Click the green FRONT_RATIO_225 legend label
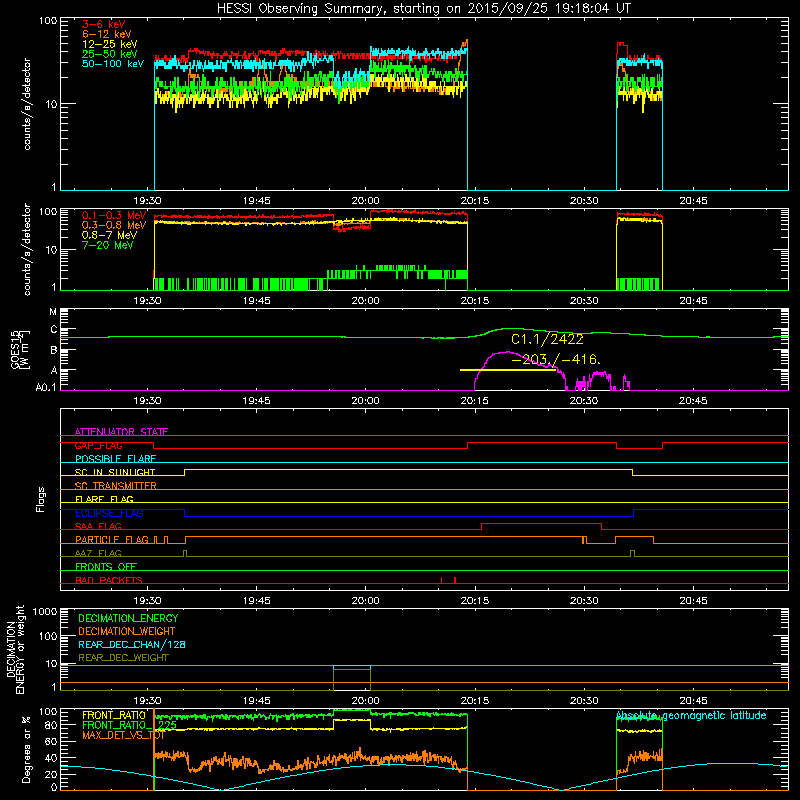Viewport: 800px width, 800px height. pos(130,725)
